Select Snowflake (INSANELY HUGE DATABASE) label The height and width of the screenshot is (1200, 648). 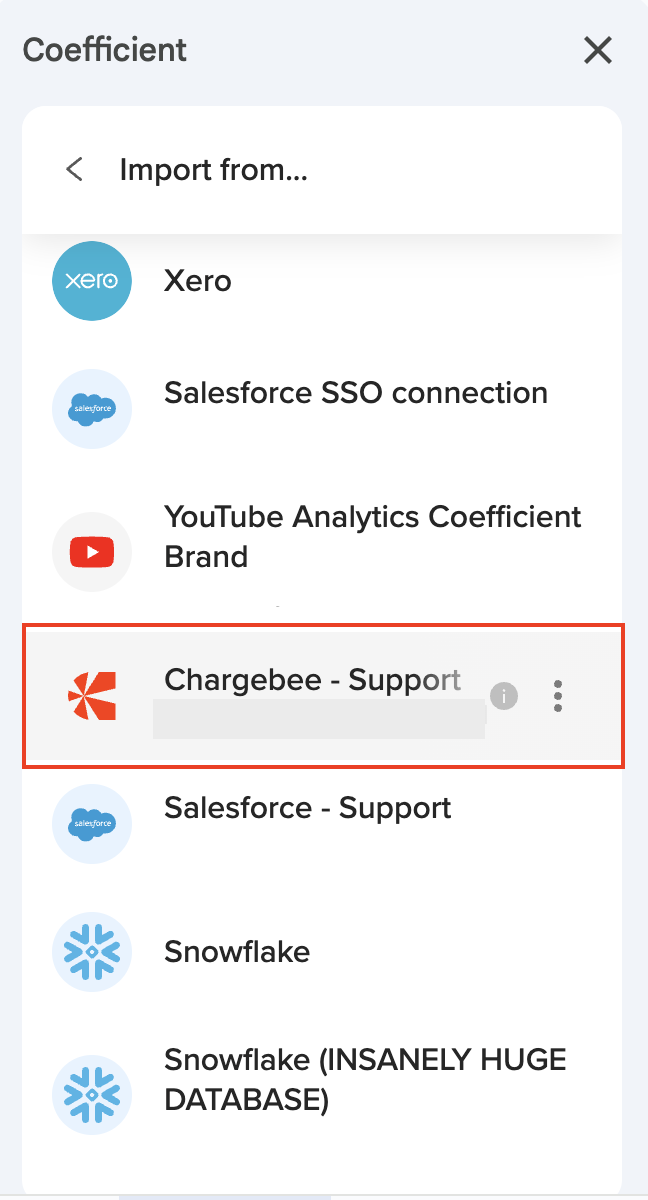pos(364,1079)
